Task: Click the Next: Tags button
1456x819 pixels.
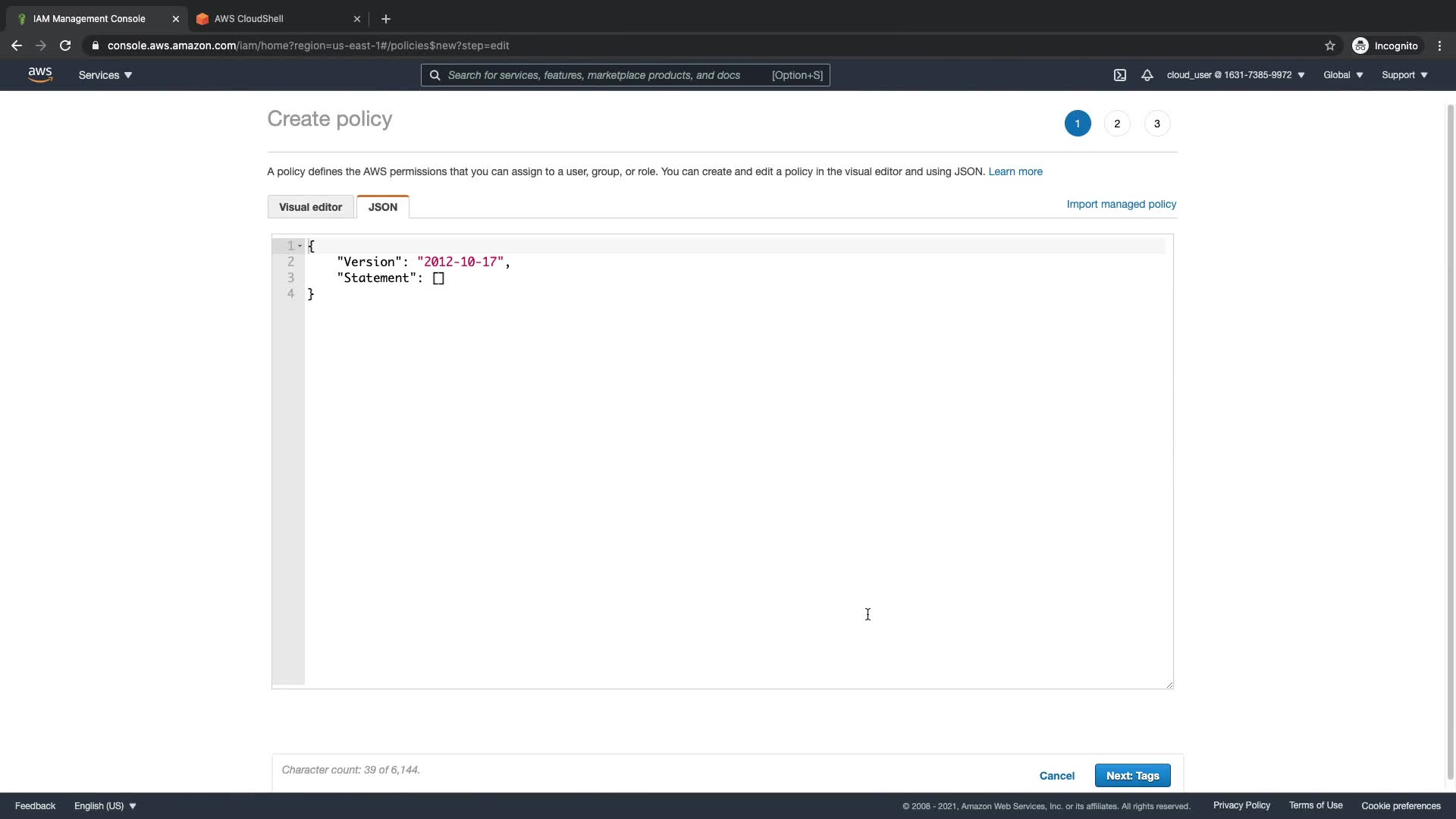Action: click(x=1132, y=775)
